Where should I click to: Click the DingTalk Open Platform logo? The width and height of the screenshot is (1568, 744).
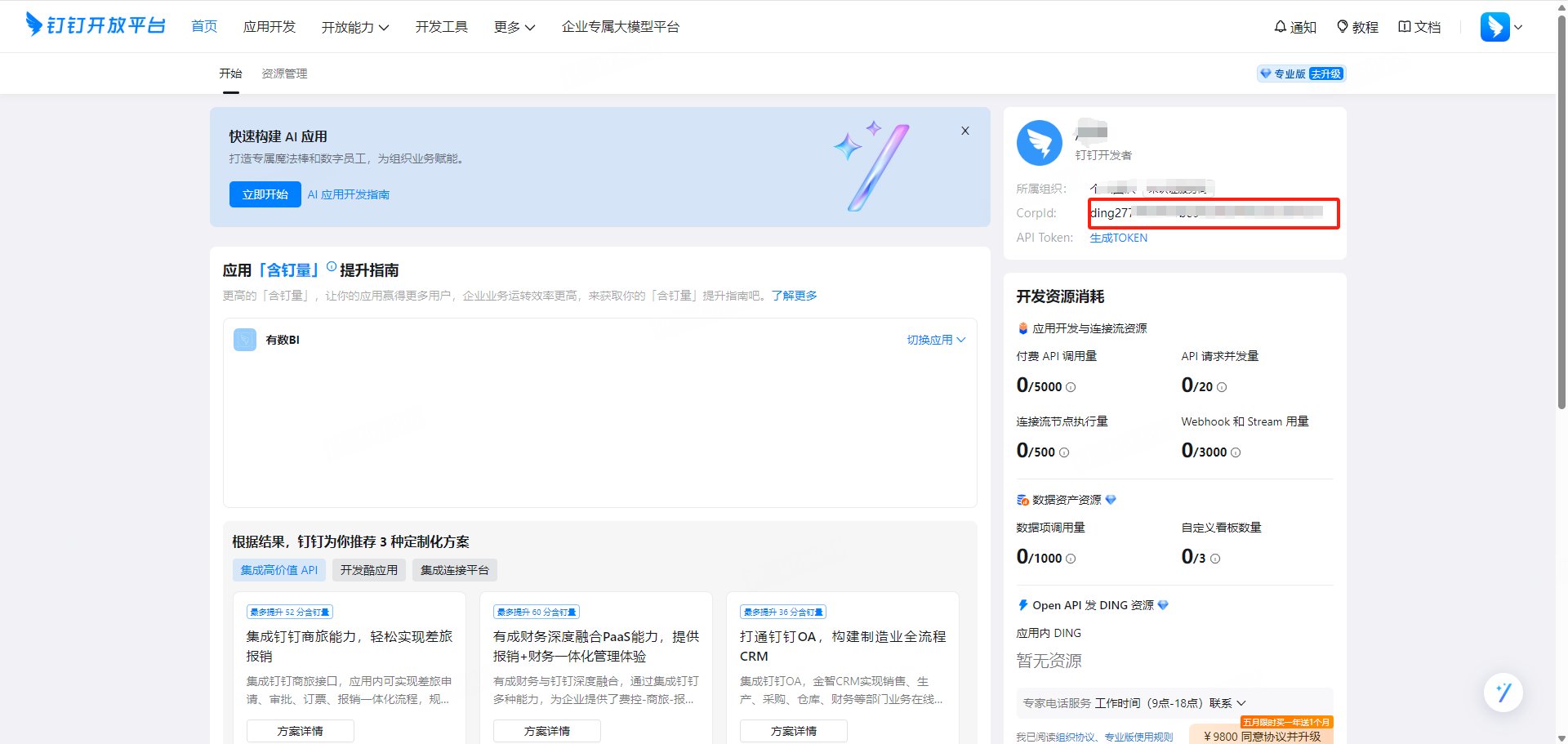(95, 25)
